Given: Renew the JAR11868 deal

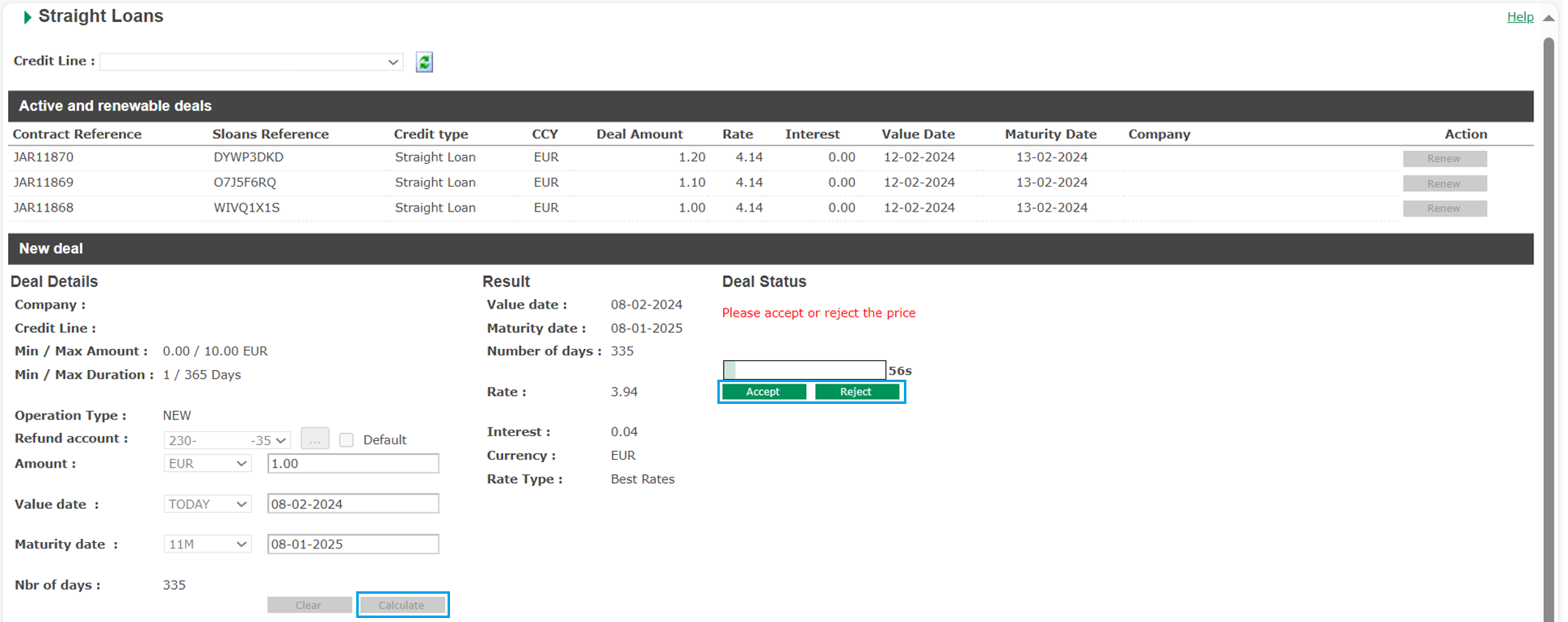Looking at the screenshot, I should pyautogui.click(x=1444, y=209).
